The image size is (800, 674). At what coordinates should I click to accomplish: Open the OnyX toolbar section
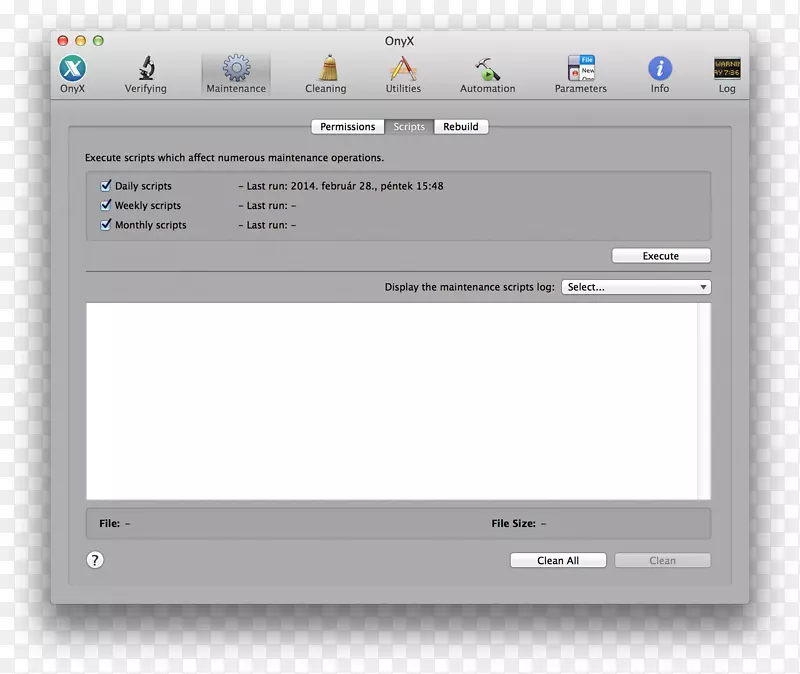72,74
